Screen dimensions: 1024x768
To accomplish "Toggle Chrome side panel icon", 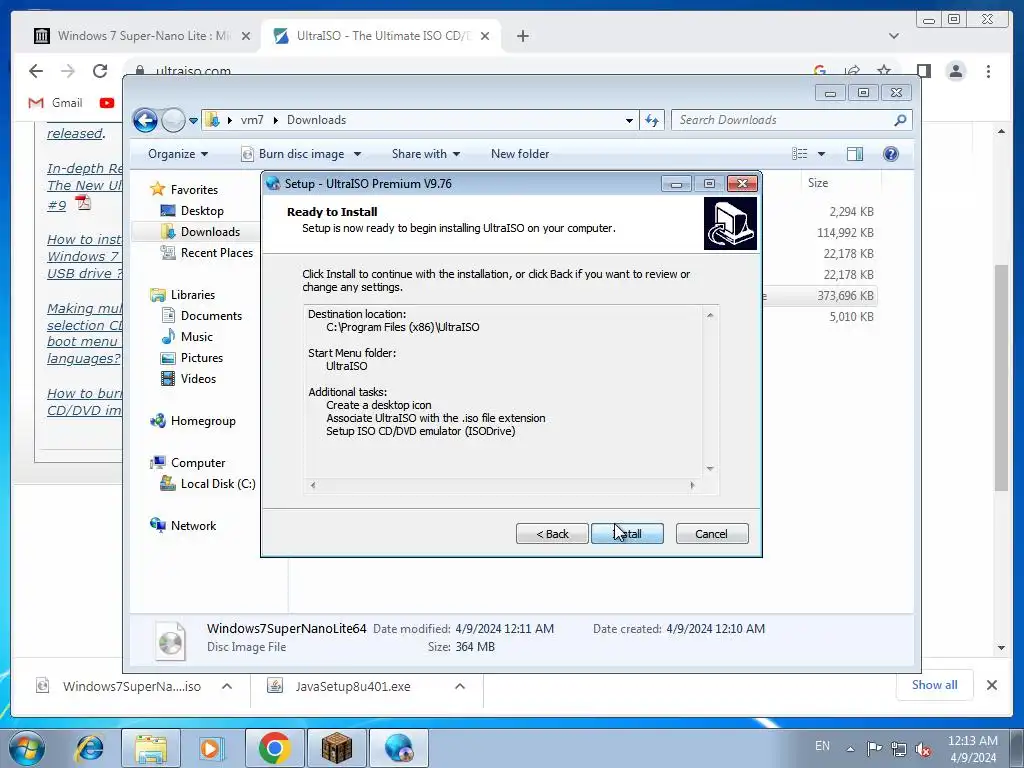I will pyautogui.click(x=923, y=71).
